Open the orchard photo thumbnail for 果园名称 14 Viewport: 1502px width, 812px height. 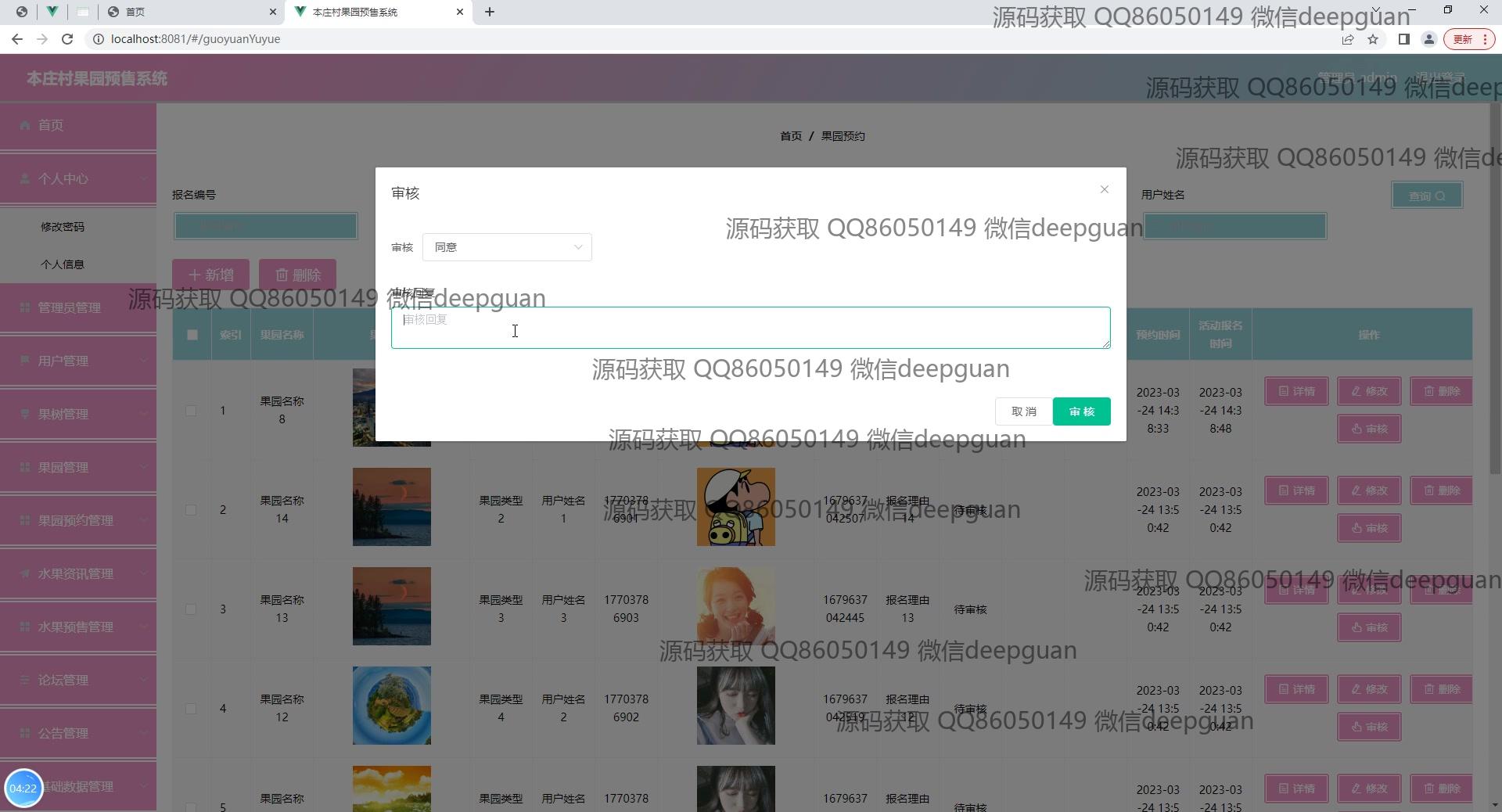click(391, 507)
